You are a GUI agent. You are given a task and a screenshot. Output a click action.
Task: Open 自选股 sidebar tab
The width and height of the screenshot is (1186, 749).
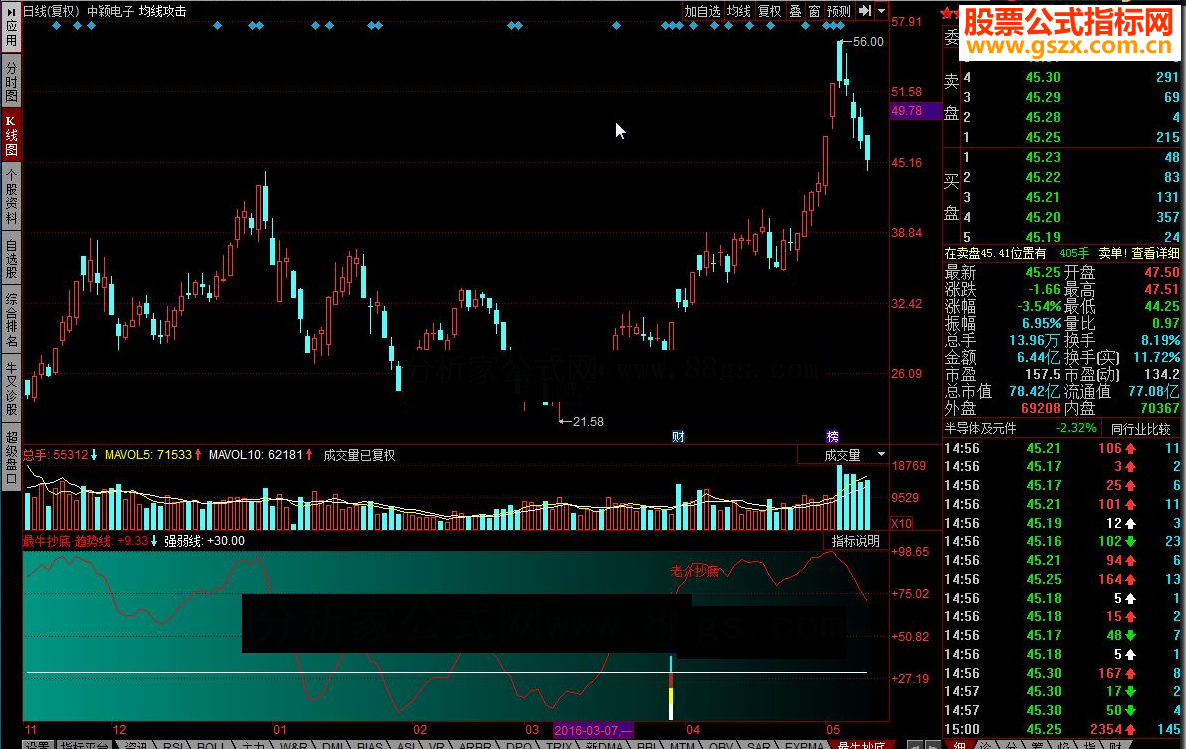click(x=11, y=260)
